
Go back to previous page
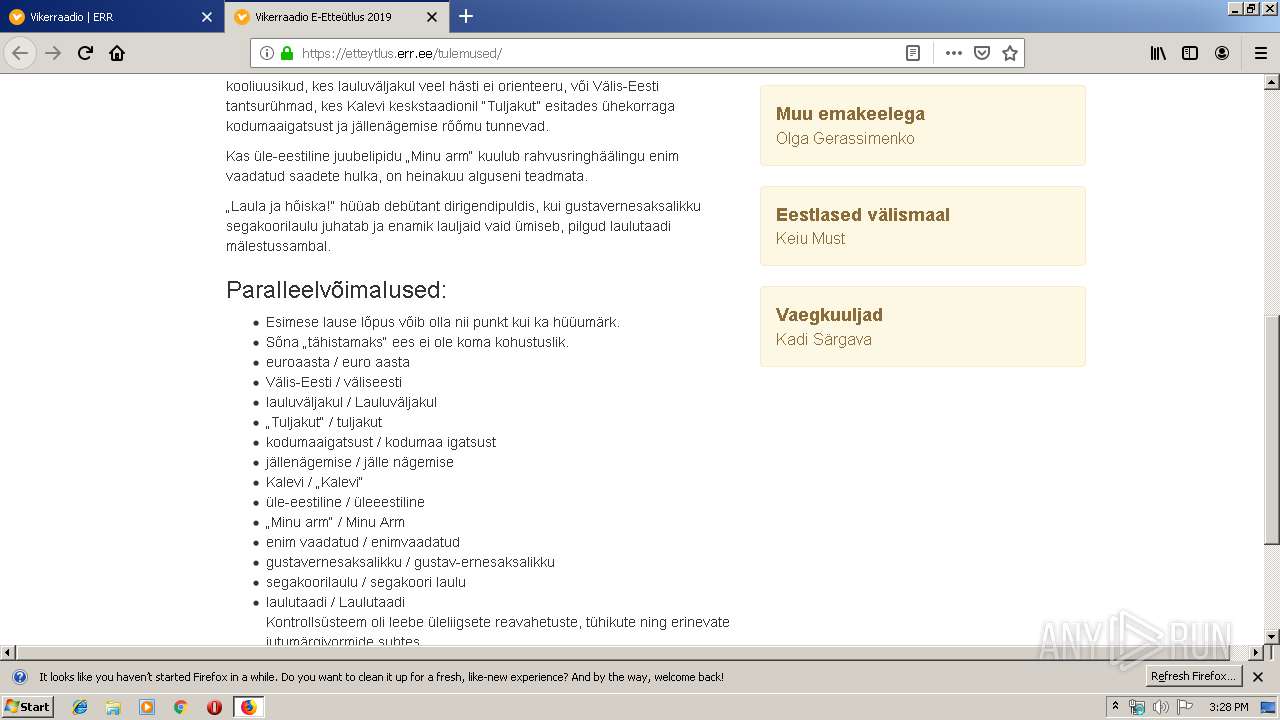pyautogui.click(x=20, y=53)
